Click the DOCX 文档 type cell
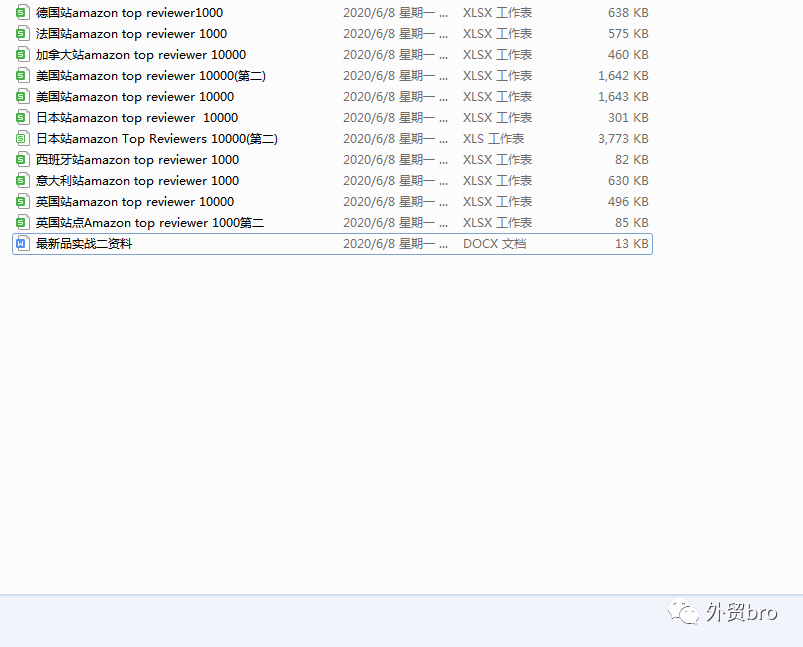The height and width of the screenshot is (647, 803). click(494, 244)
